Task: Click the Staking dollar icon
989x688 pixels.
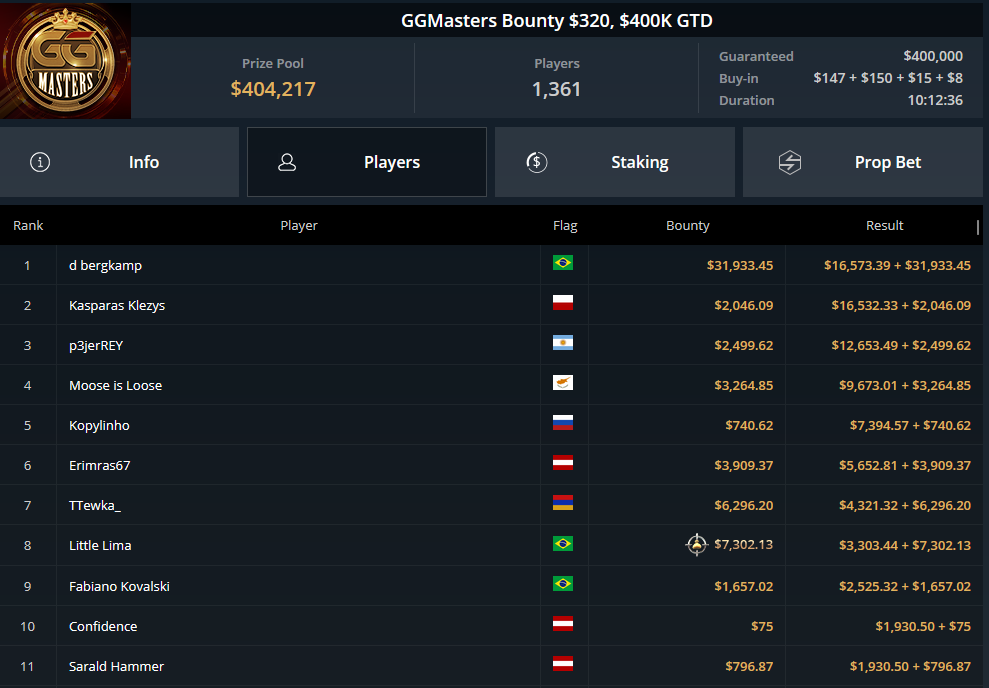Action: 537,162
